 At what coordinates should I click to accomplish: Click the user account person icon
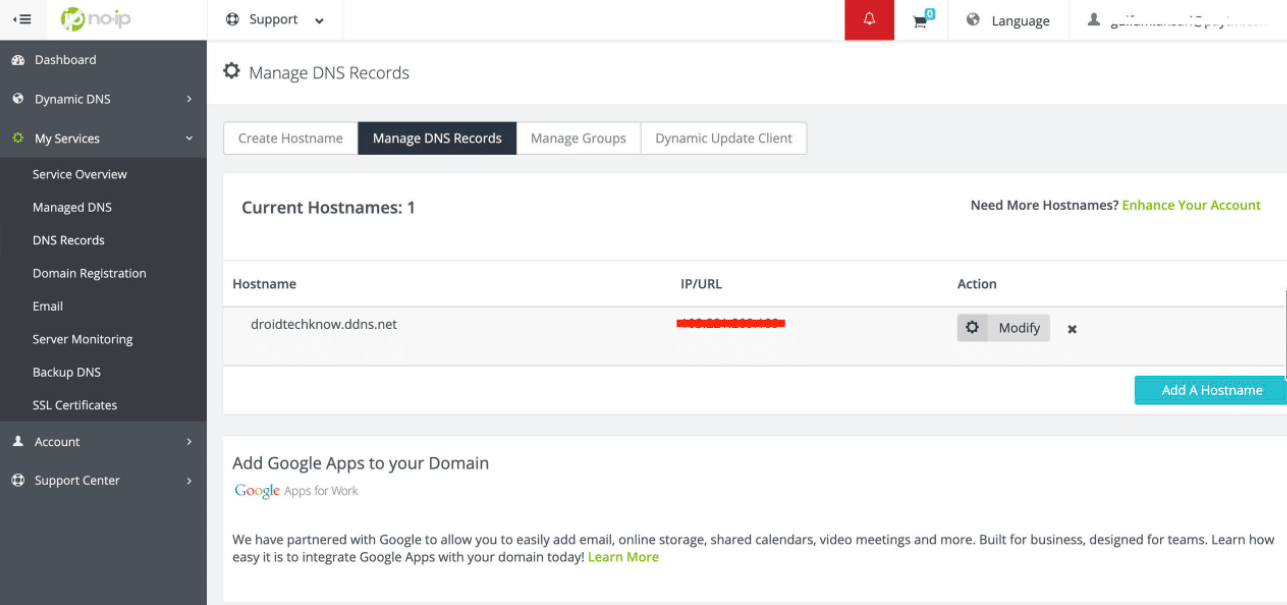[x=1093, y=18]
